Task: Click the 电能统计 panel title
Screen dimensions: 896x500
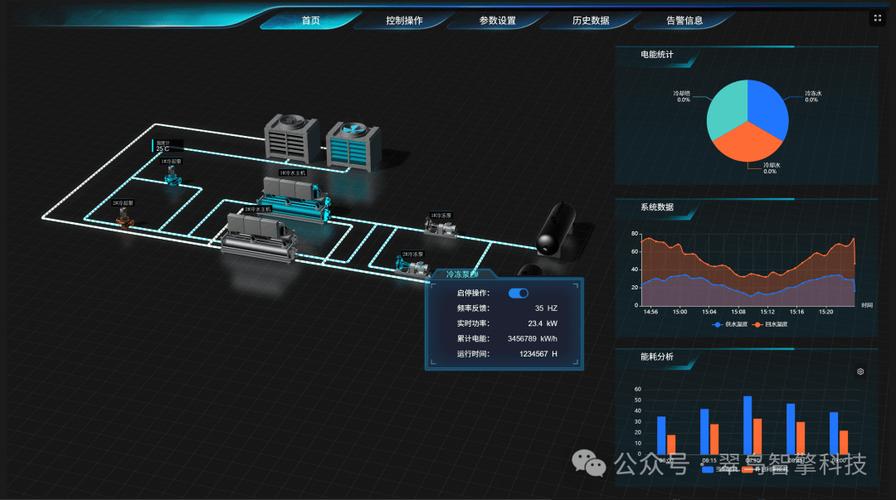Action: [657, 54]
